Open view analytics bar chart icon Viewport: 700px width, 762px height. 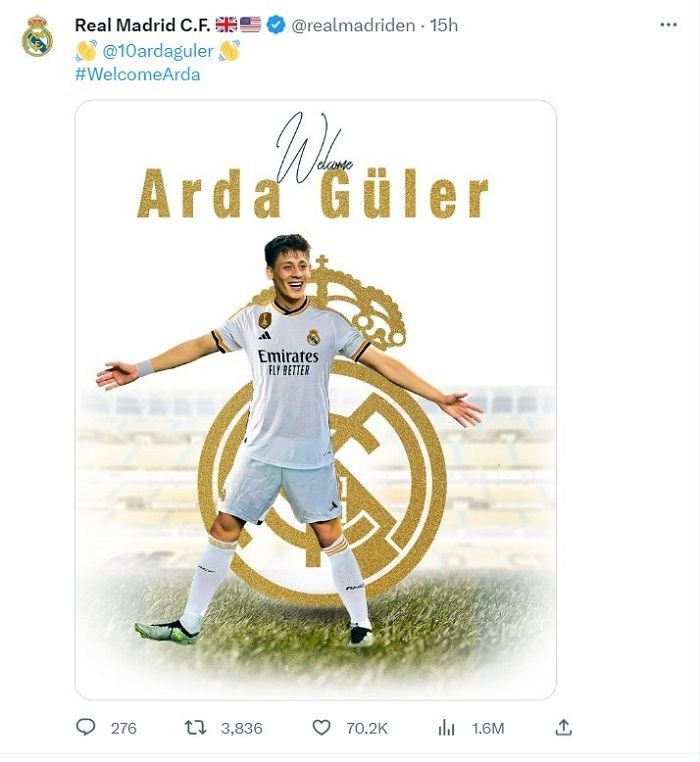point(446,727)
